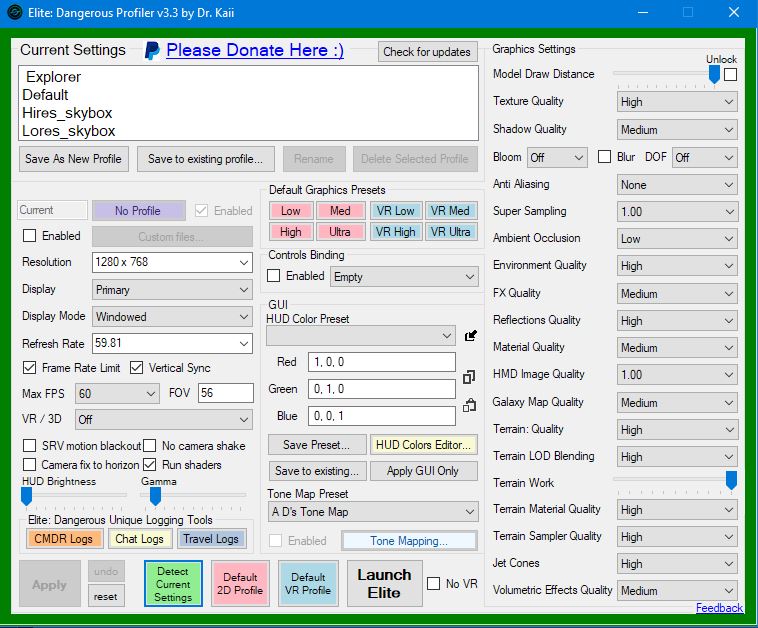Click the HUD Brightness slider handle

pyautogui.click(x=27, y=496)
